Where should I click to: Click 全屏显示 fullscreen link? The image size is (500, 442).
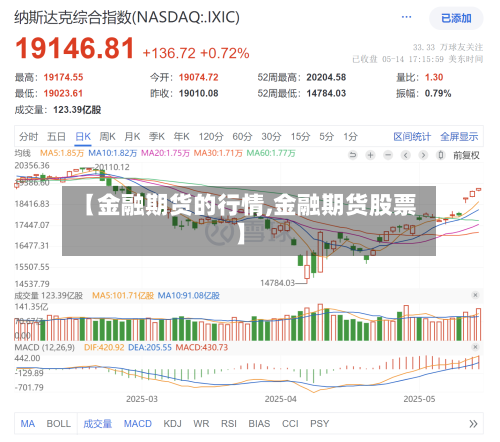tap(459, 136)
